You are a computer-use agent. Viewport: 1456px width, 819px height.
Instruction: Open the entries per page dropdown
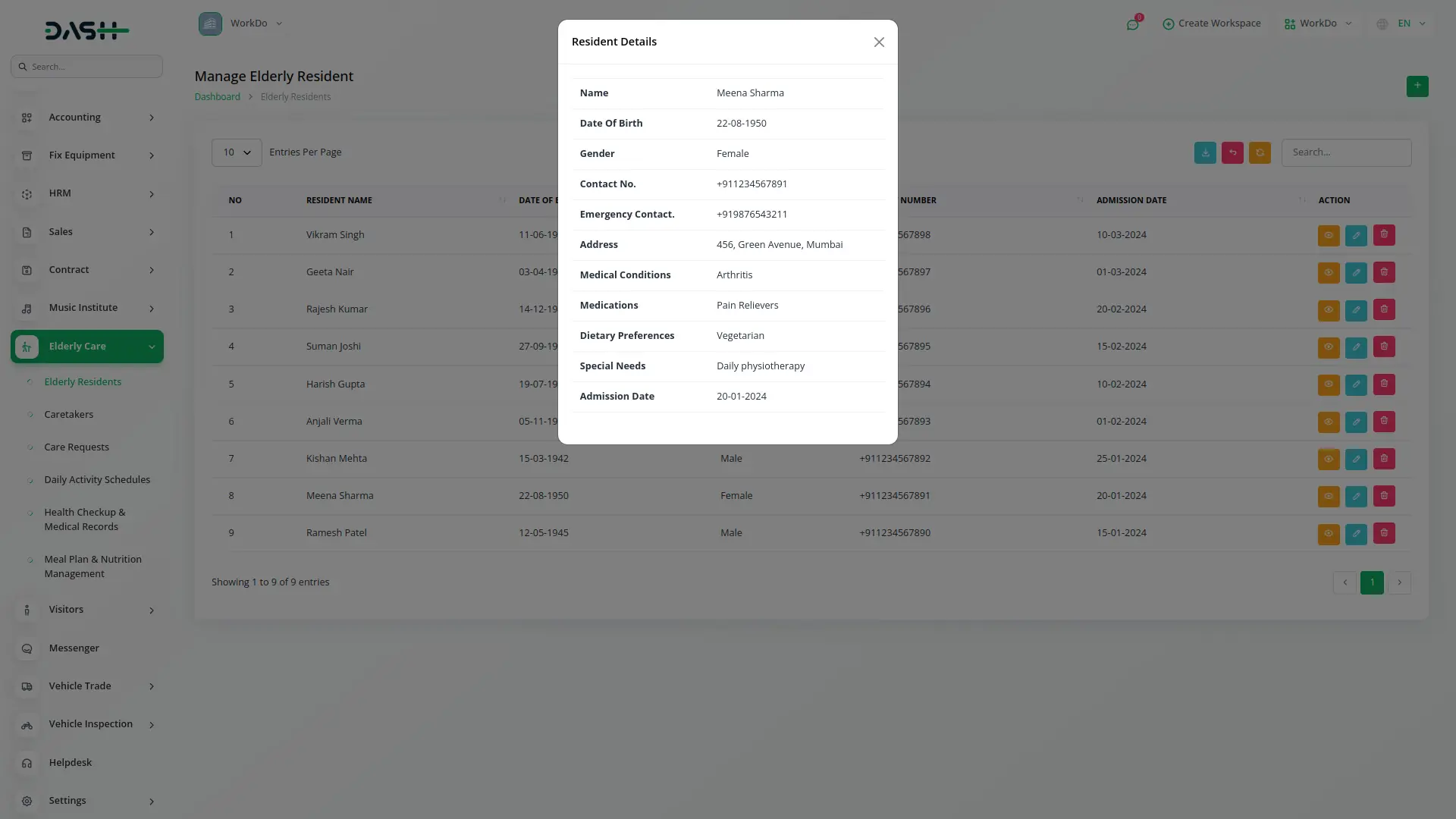click(x=237, y=152)
